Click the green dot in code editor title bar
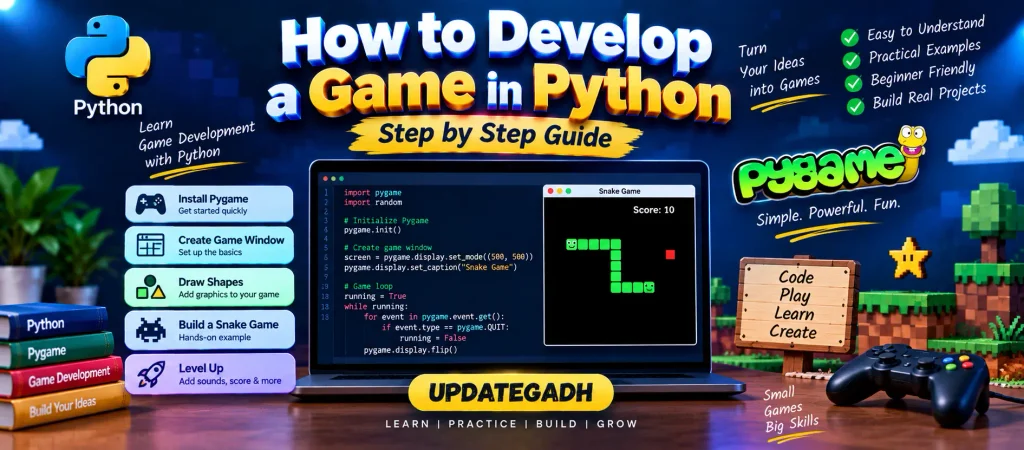The image size is (1024, 450). click(x=340, y=178)
